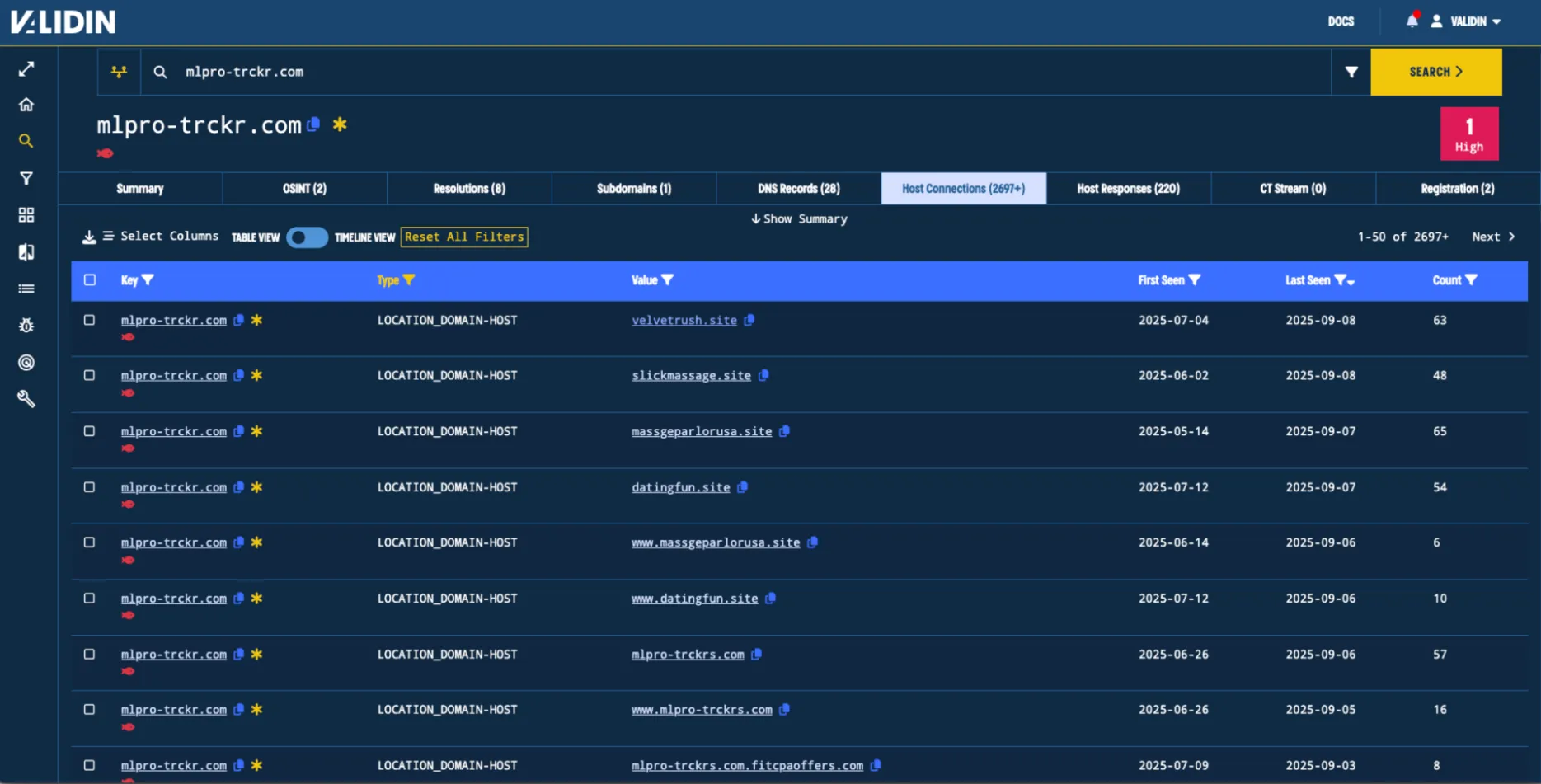Switch to the Resolutions (8) tab

point(469,189)
